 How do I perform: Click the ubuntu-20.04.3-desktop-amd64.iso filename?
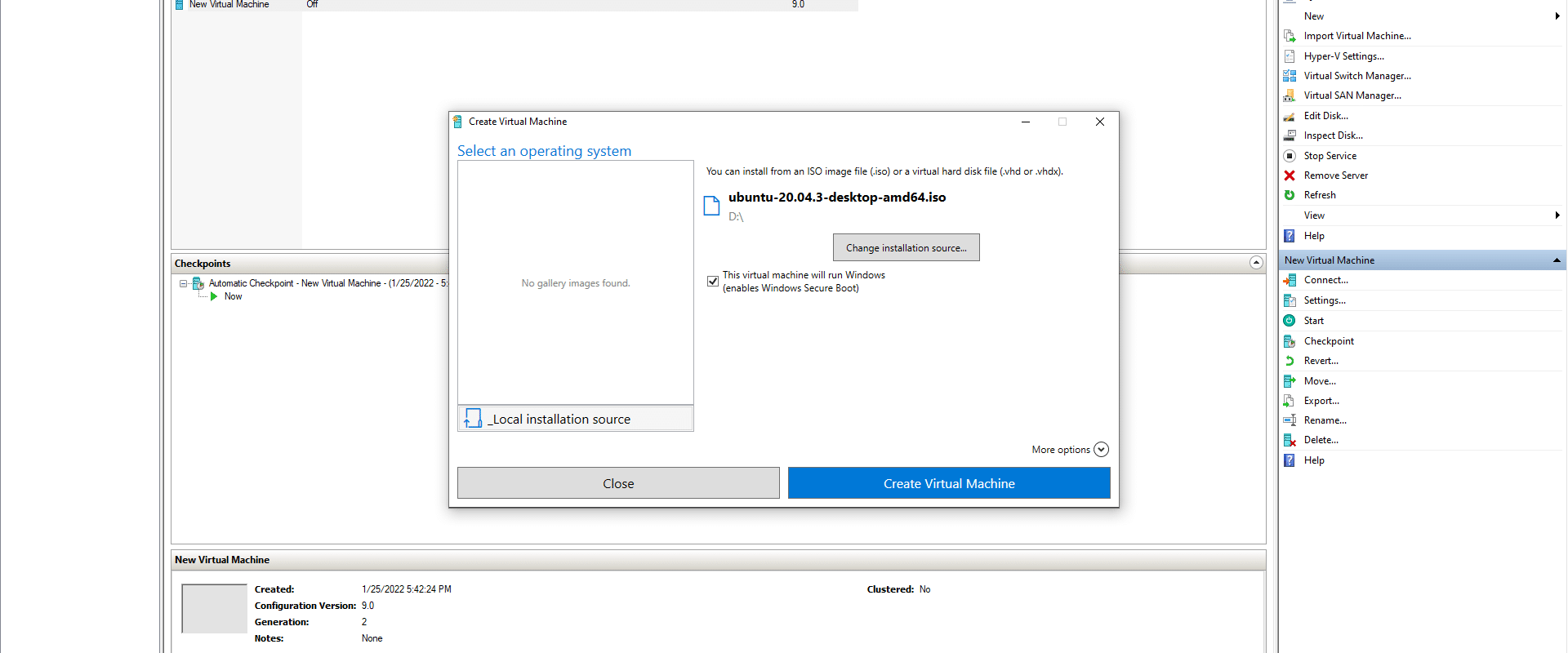point(837,198)
